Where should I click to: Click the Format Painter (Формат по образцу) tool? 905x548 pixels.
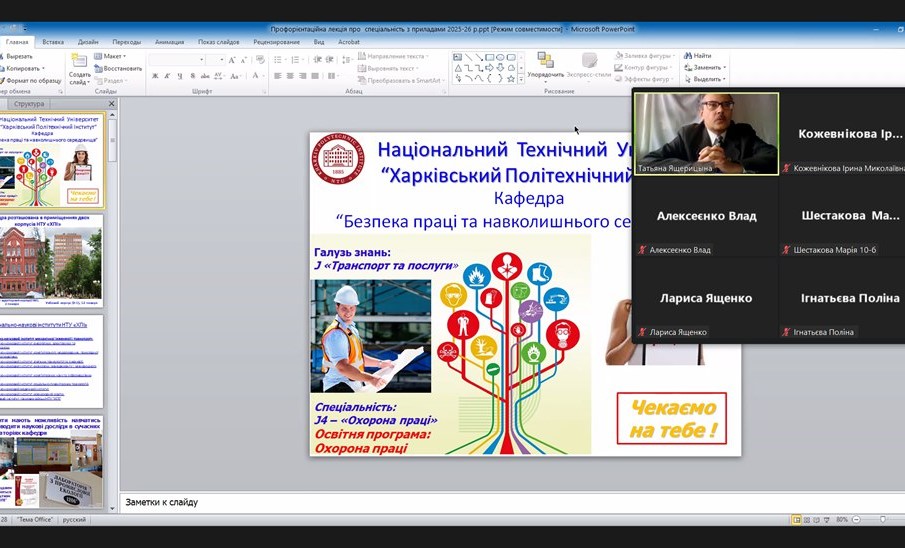(x=32, y=80)
